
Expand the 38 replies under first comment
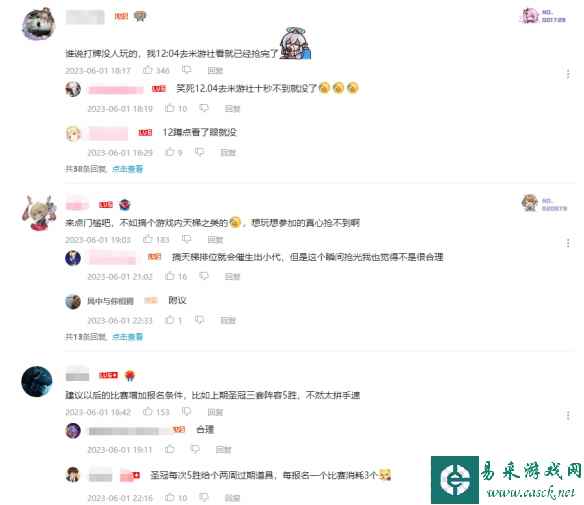tap(127, 169)
